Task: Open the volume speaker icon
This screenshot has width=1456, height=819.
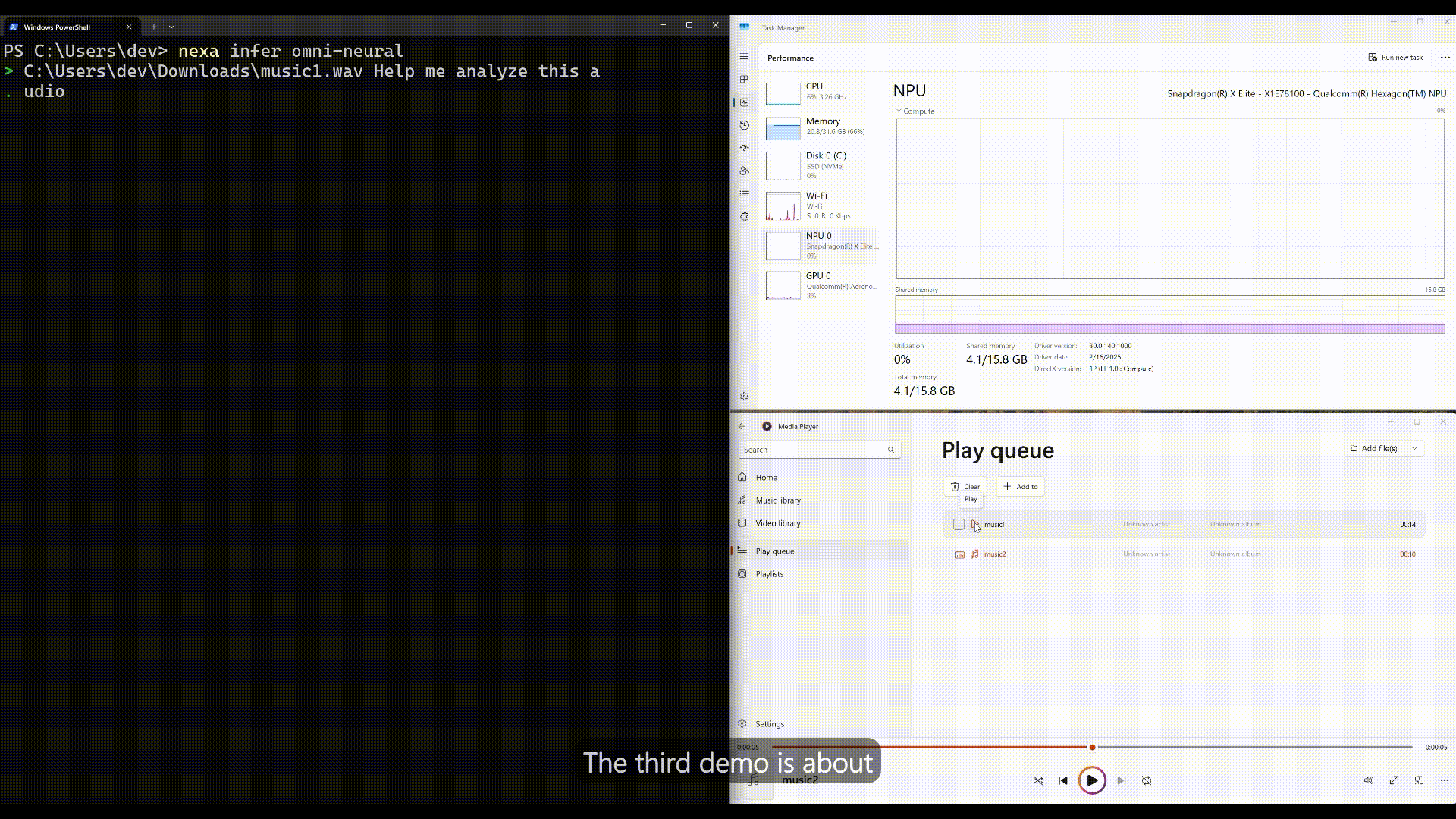Action: [1368, 780]
